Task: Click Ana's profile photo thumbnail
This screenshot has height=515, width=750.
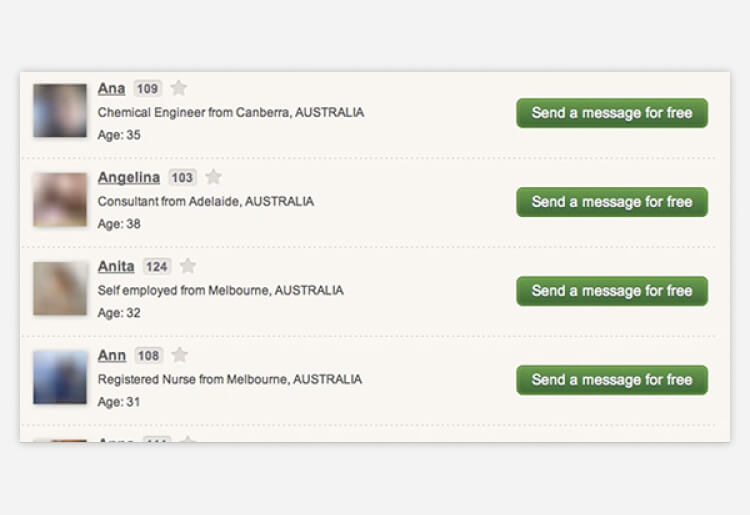Action: [60, 110]
